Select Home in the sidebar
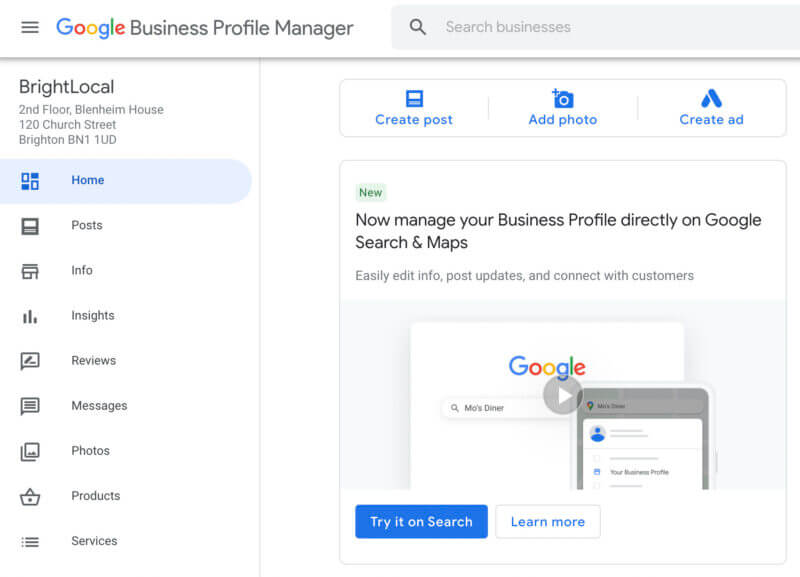Viewport: 800px width, 577px height. (x=87, y=181)
